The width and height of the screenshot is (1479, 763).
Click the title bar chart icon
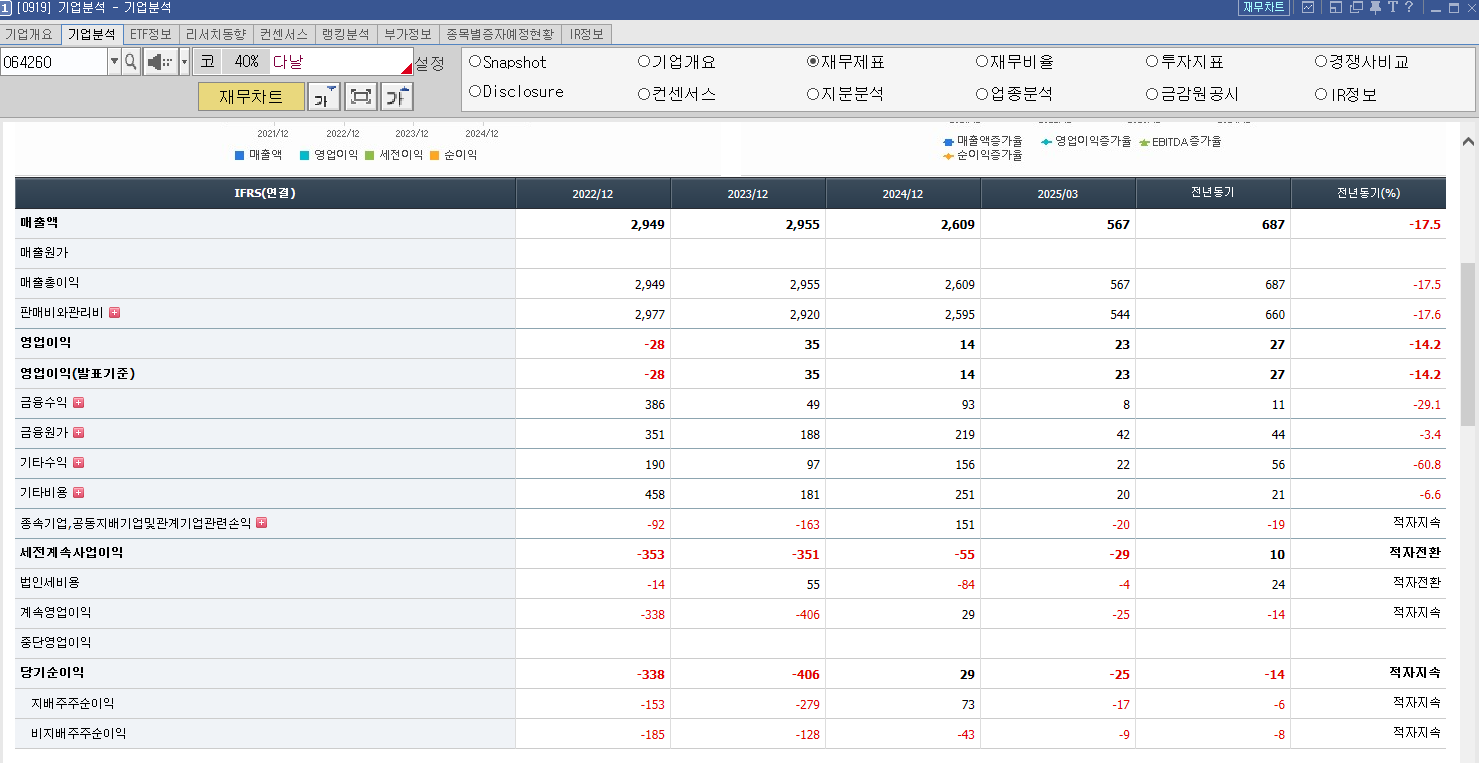(x=1308, y=8)
